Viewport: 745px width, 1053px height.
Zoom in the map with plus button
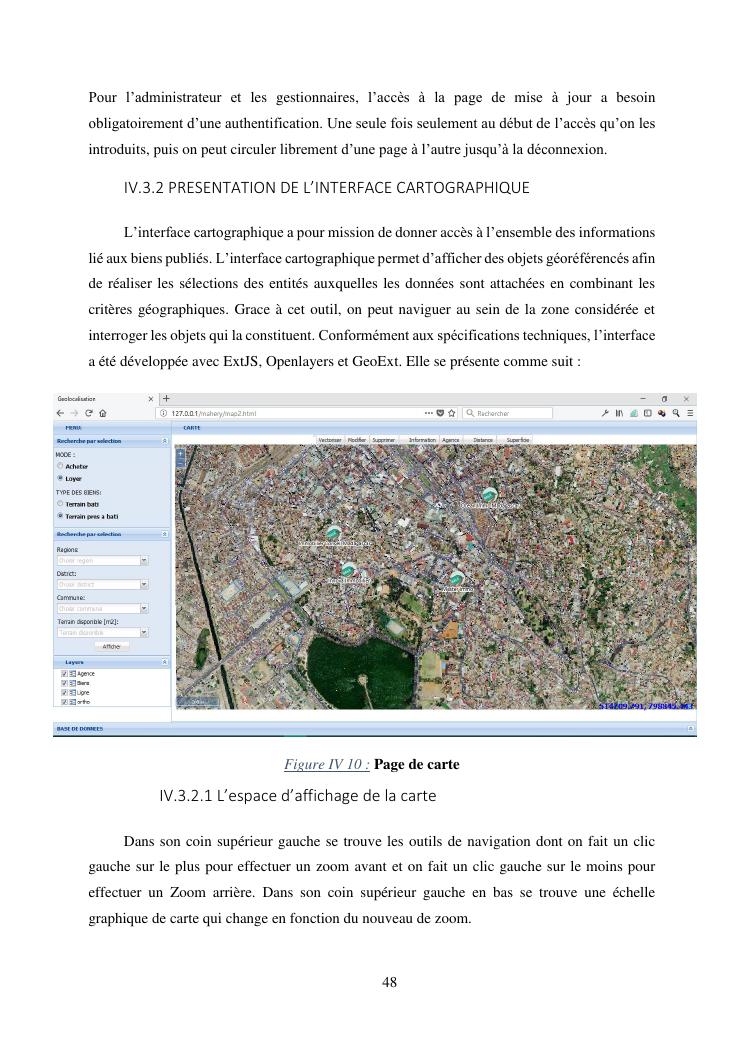[x=180, y=454]
